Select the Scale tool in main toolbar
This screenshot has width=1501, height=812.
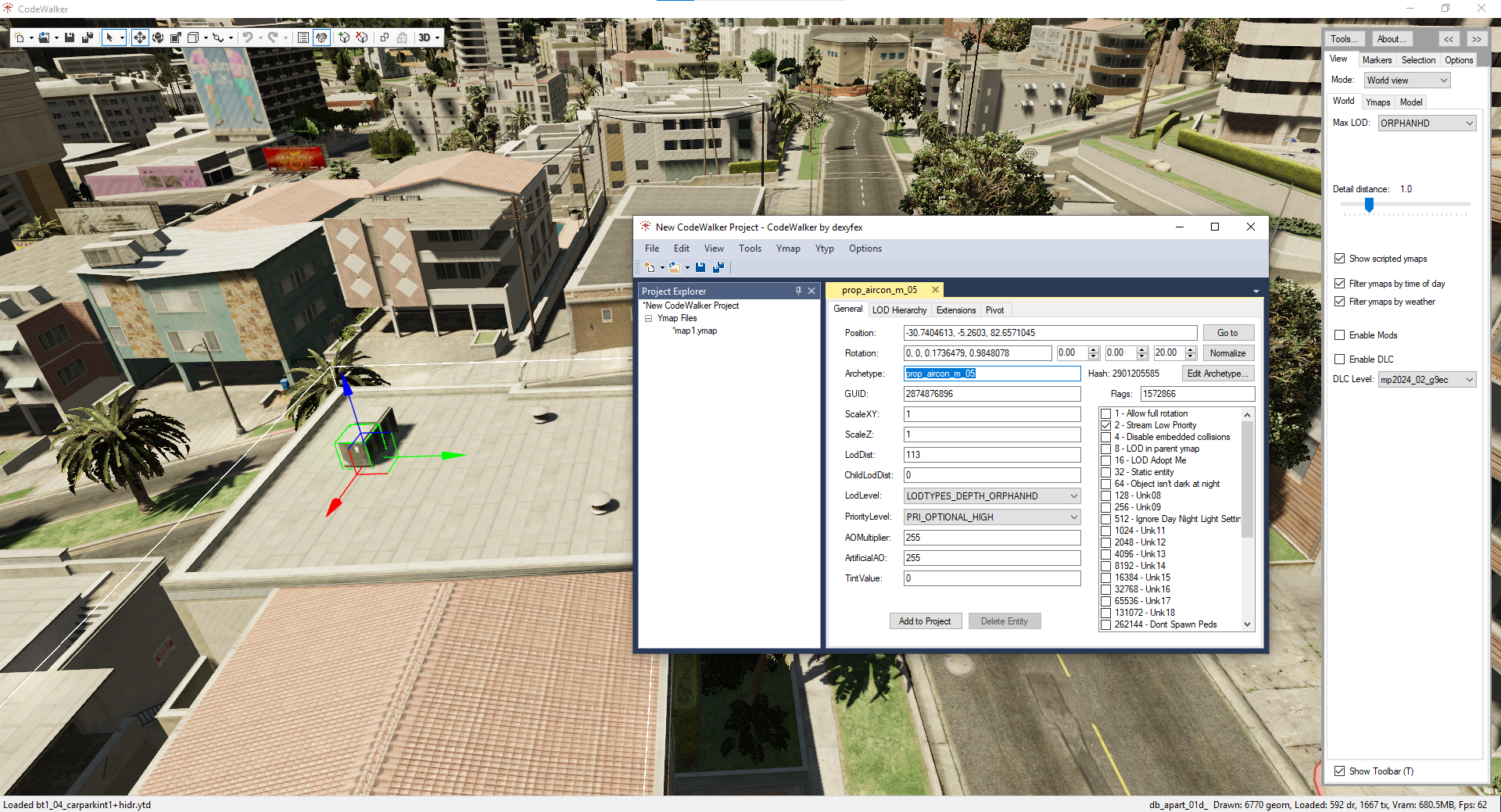(x=176, y=38)
